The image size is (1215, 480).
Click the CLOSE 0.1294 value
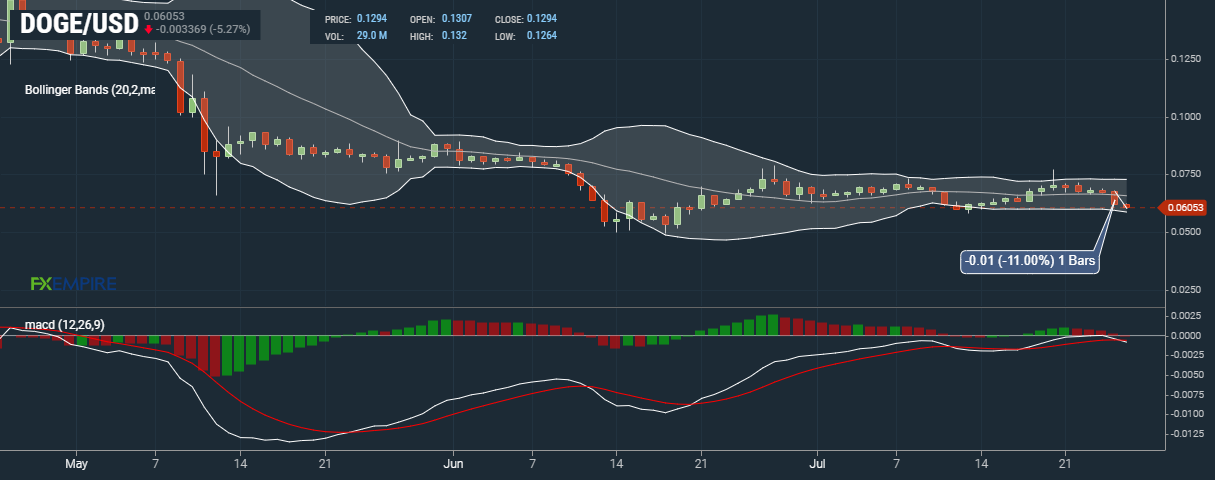(x=544, y=19)
